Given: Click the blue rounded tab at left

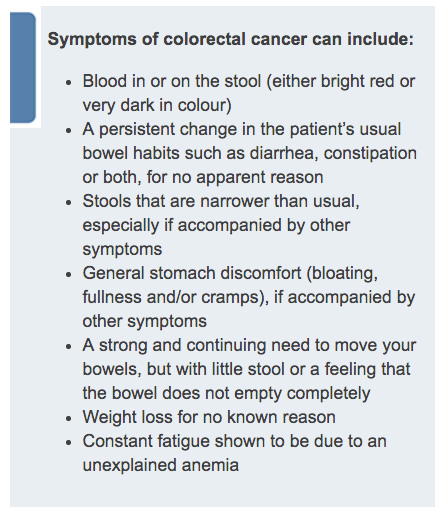Looking at the screenshot, I should 23,68.
